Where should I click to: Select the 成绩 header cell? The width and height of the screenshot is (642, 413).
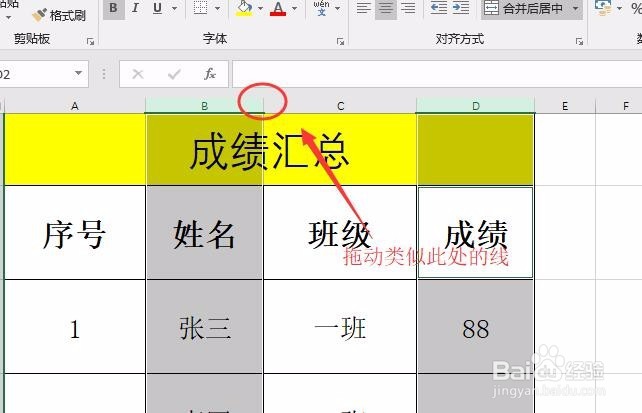click(475, 233)
